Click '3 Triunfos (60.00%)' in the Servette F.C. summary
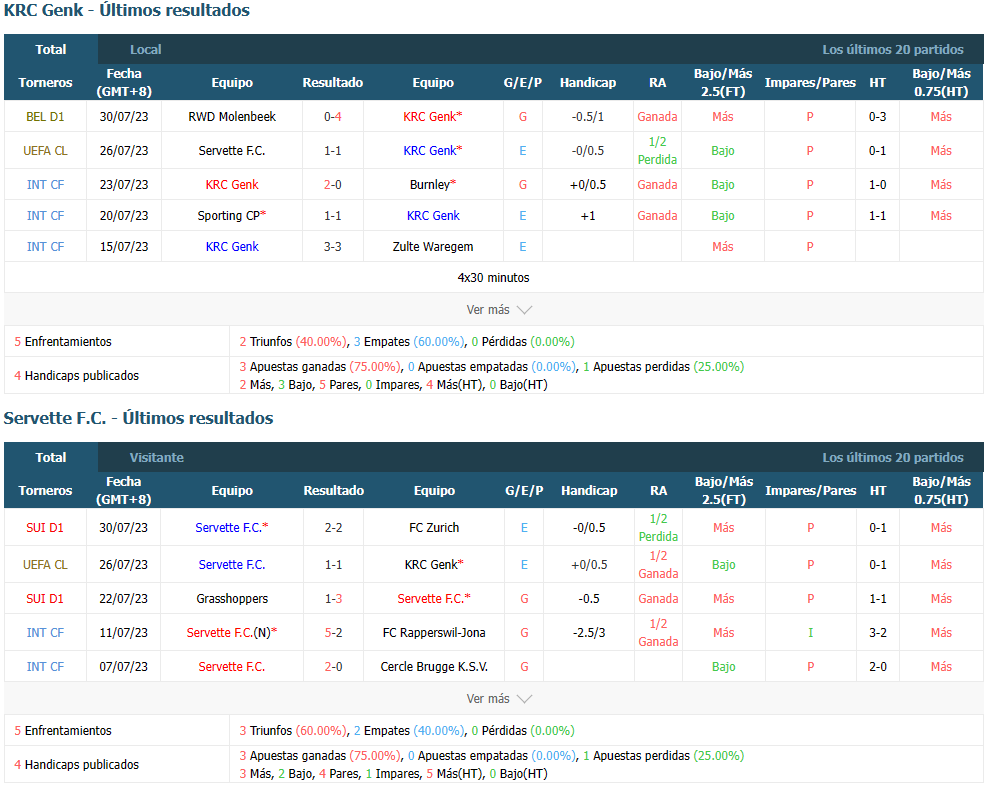991x787 pixels. click(293, 730)
